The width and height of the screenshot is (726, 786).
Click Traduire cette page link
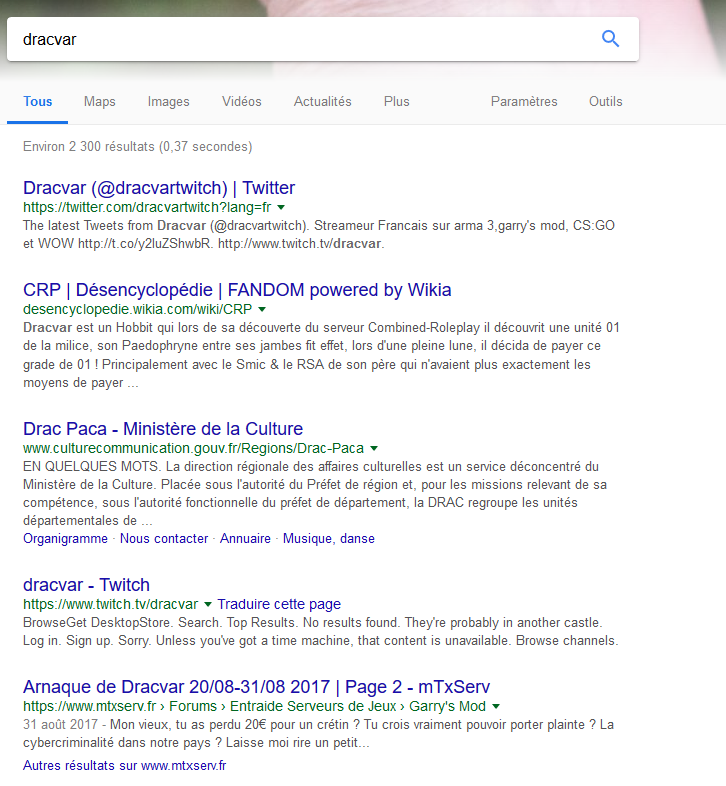coord(279,604)
